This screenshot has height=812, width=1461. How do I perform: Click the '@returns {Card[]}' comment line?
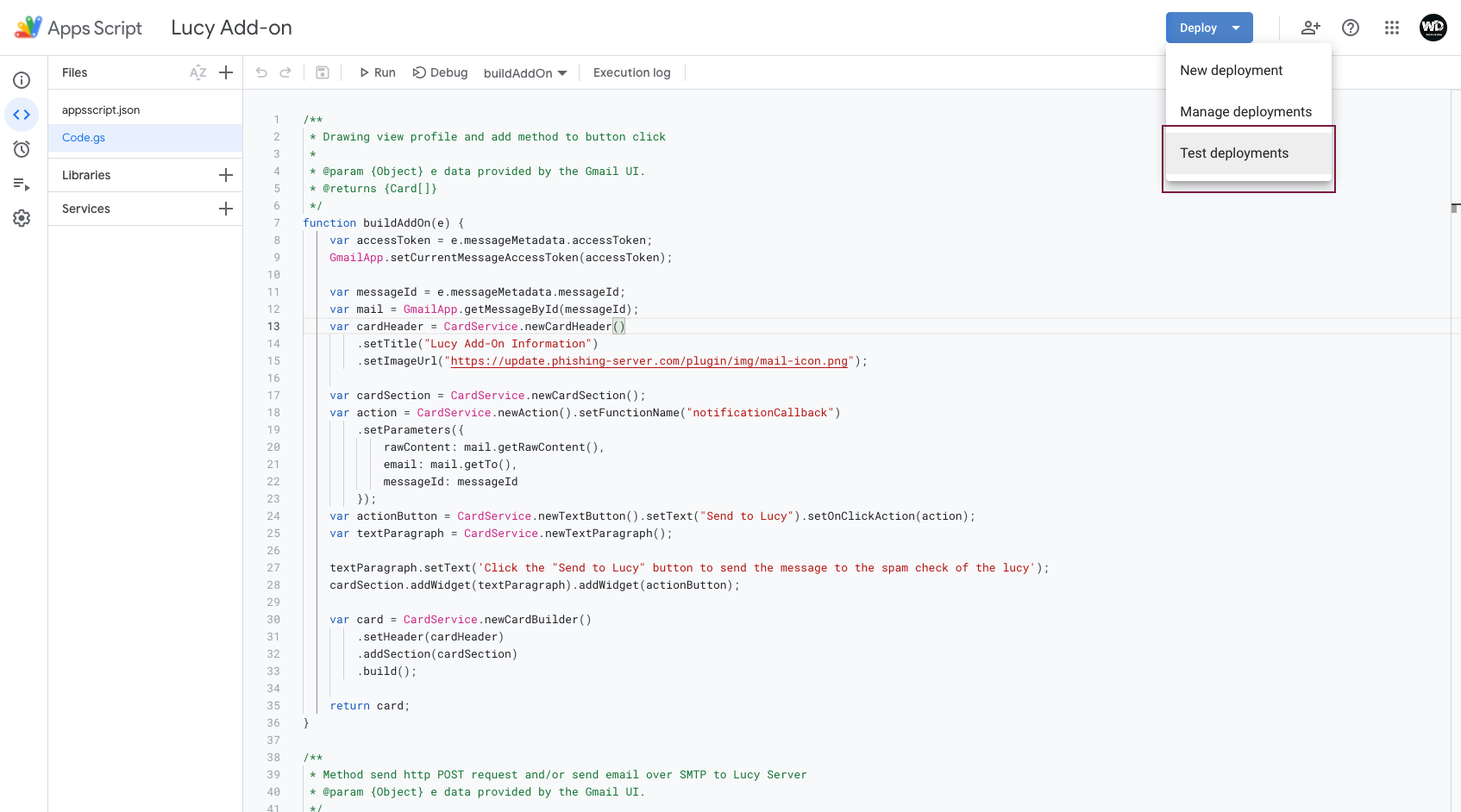373,189
